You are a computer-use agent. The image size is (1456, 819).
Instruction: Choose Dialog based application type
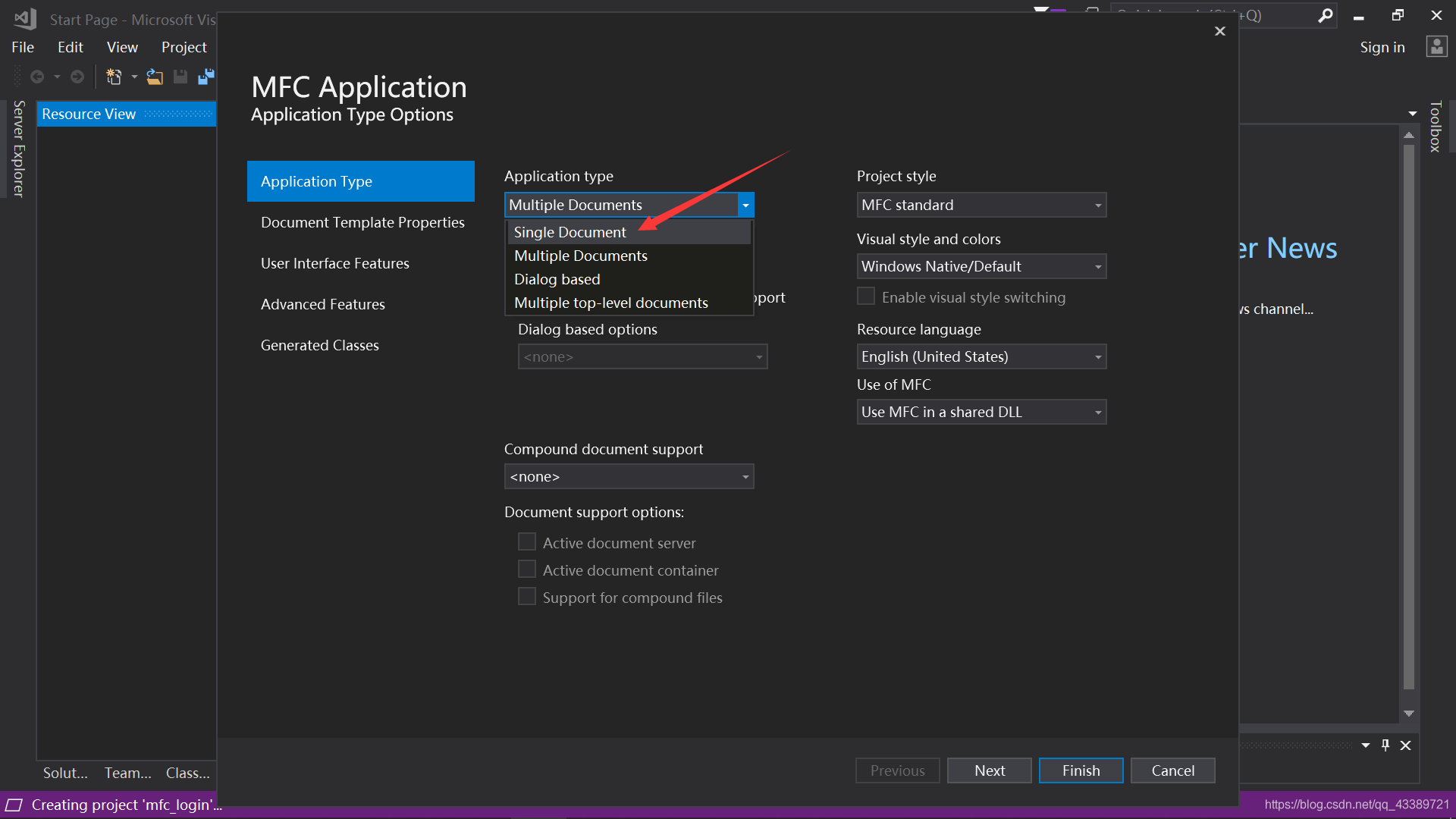click(x=629, y=279)
